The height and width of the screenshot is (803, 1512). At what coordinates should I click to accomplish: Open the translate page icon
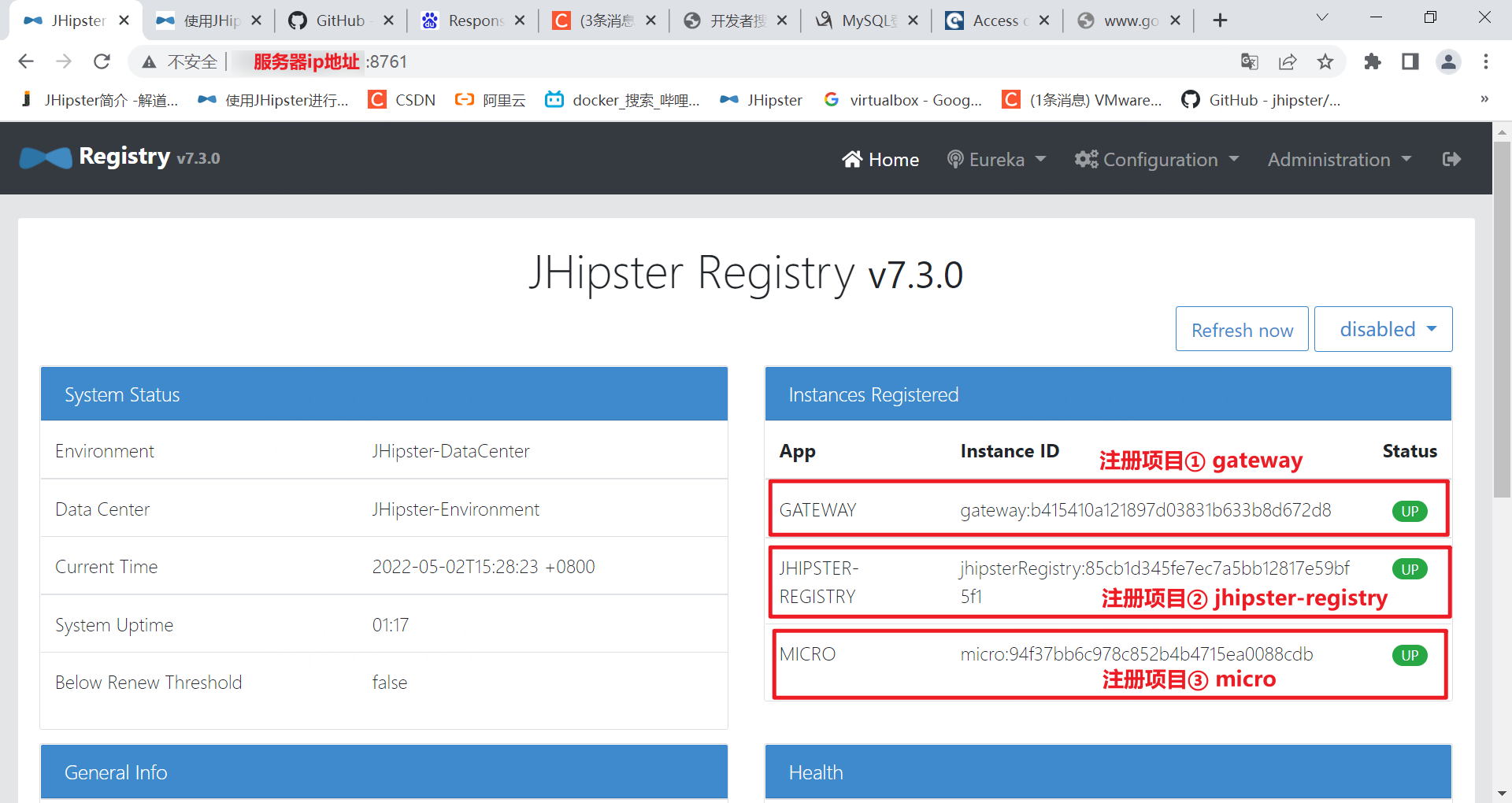[1250, 61]
